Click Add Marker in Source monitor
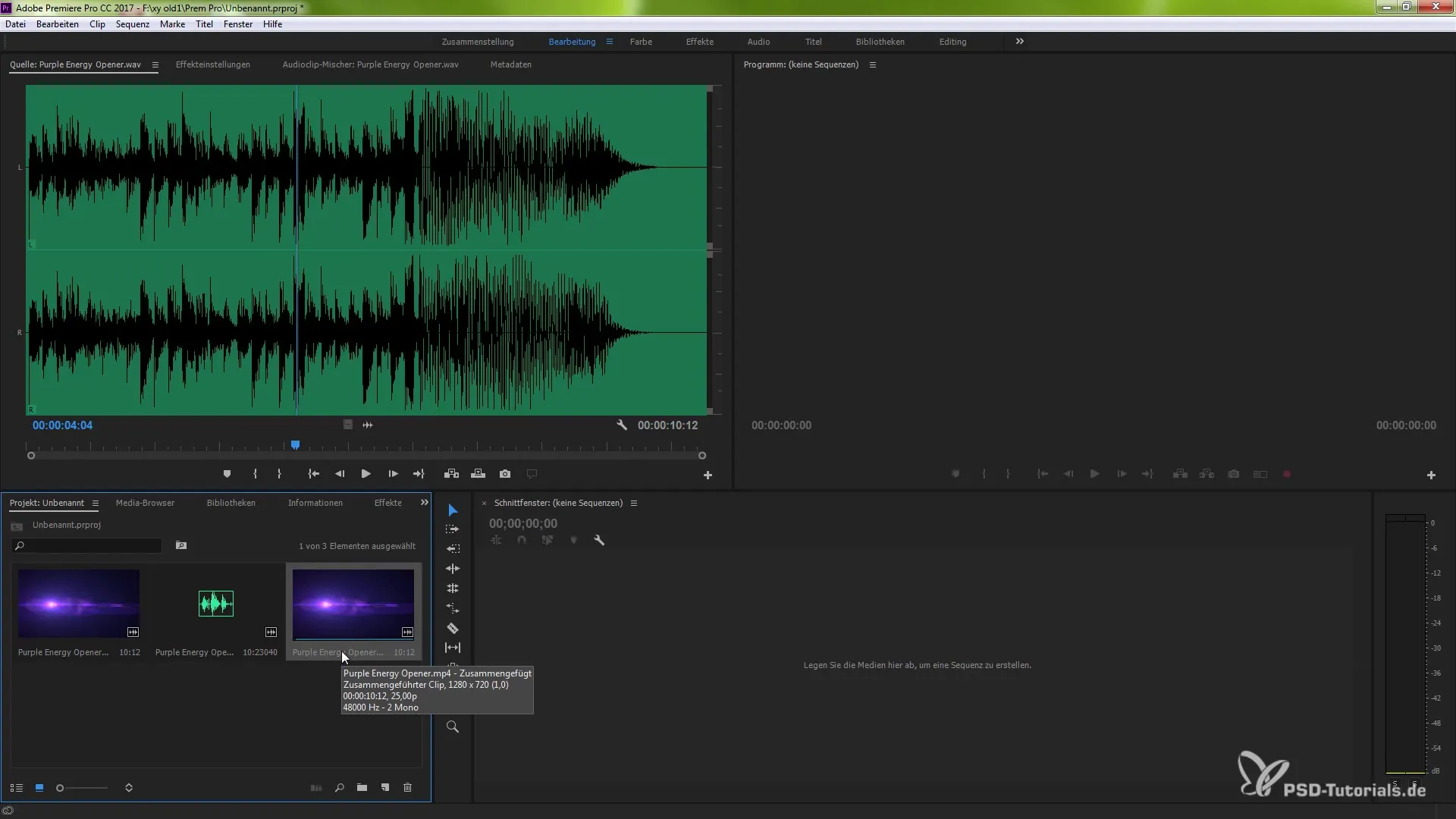 (227, 474)
